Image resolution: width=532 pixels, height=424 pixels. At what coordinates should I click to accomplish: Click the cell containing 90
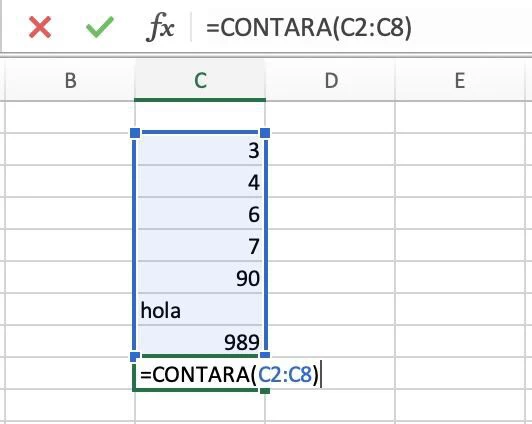pyautogui.click(x=200, y=277)
